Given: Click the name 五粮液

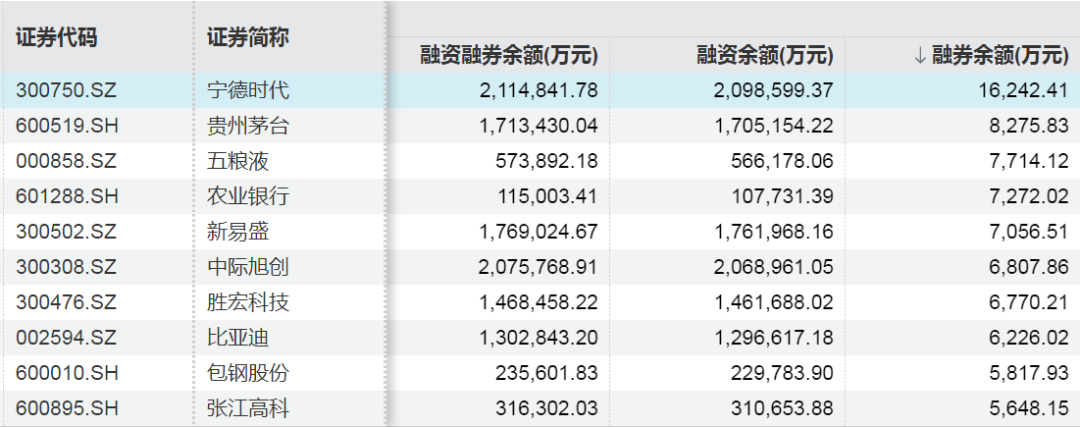Looking at the screenshot, I should click(238, 161).
